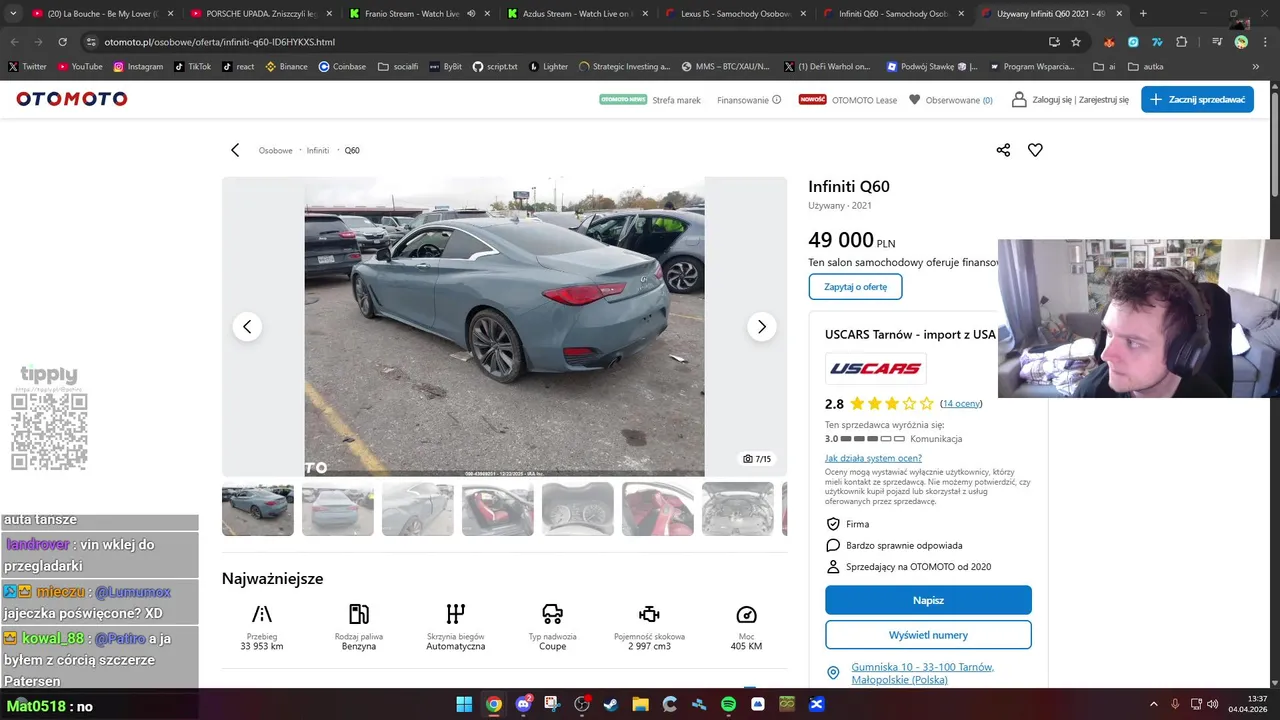Click the Zapytaj o ofertę button
1280x720 pixels.
855,287
